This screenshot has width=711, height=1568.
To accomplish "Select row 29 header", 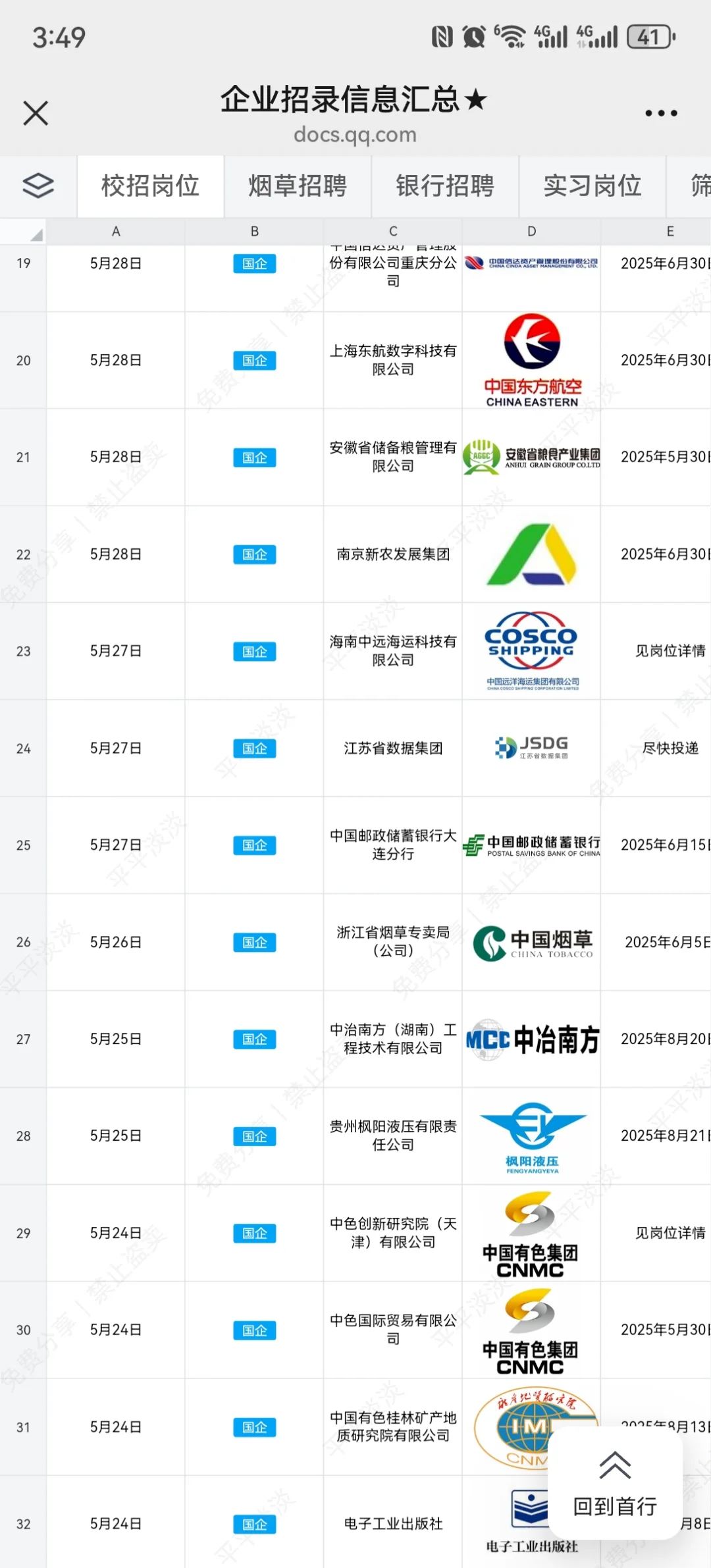I will [23, 1233].
